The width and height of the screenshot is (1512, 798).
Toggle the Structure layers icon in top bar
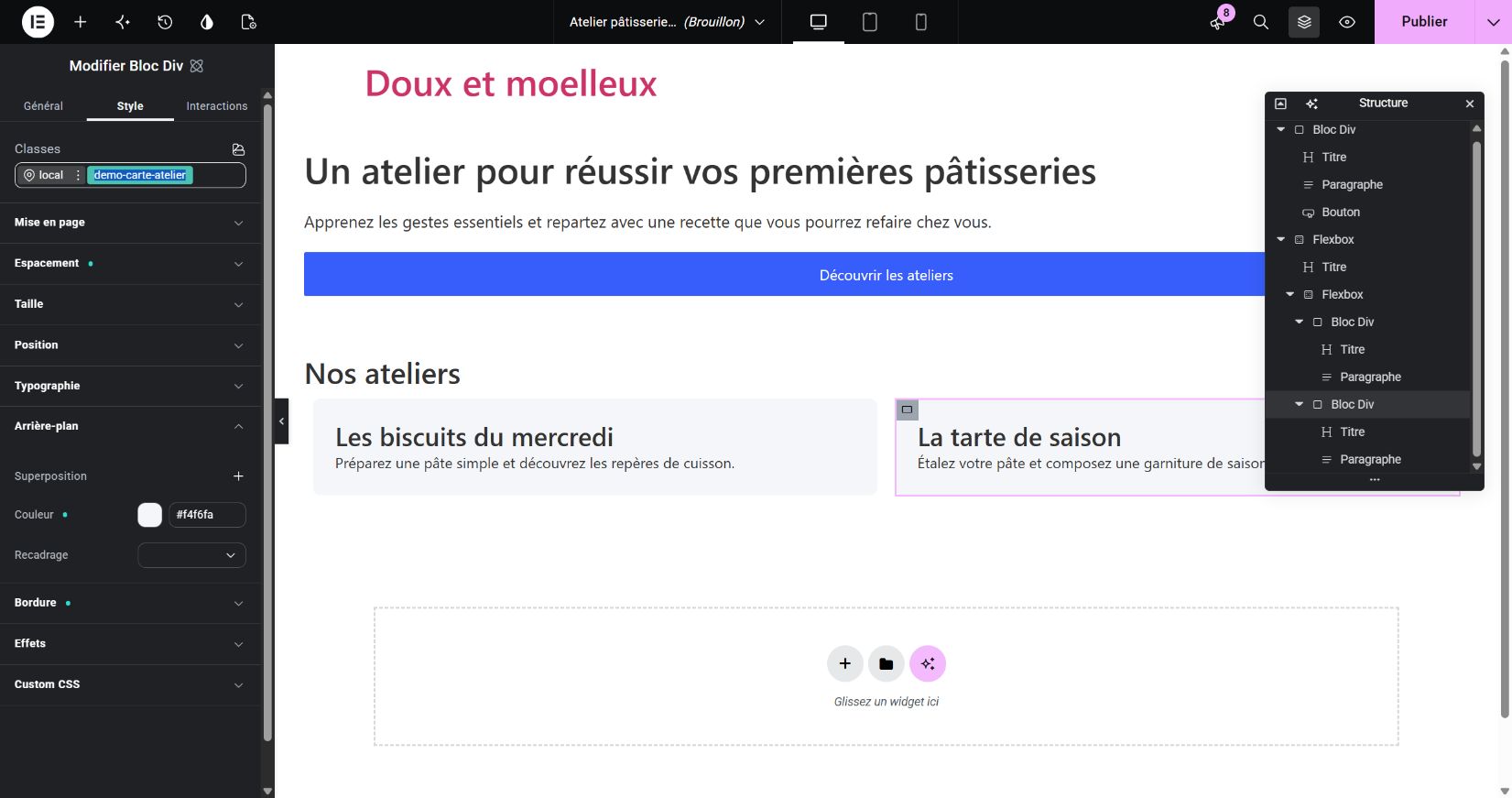1304,22
